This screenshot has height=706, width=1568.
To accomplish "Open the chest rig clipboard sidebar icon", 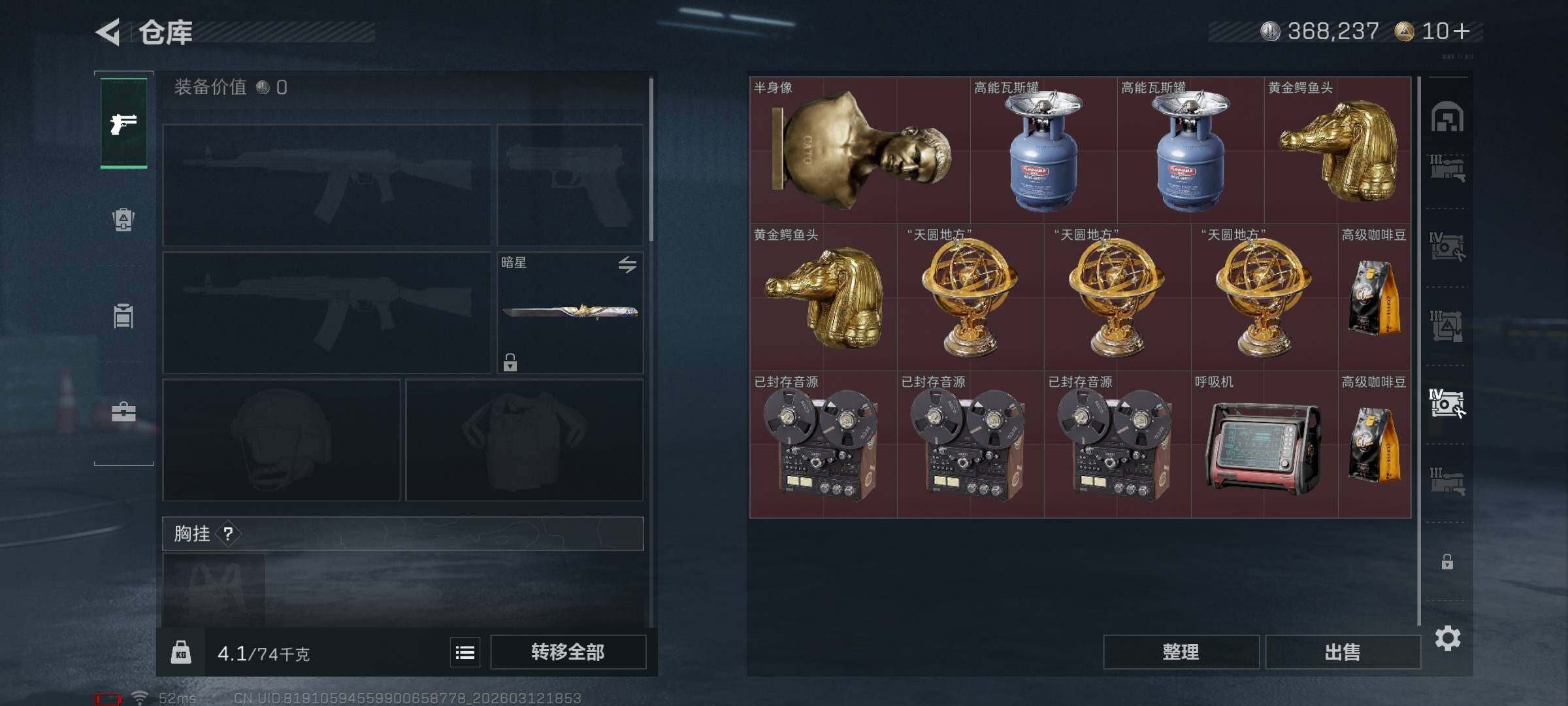I will (123, 316).
